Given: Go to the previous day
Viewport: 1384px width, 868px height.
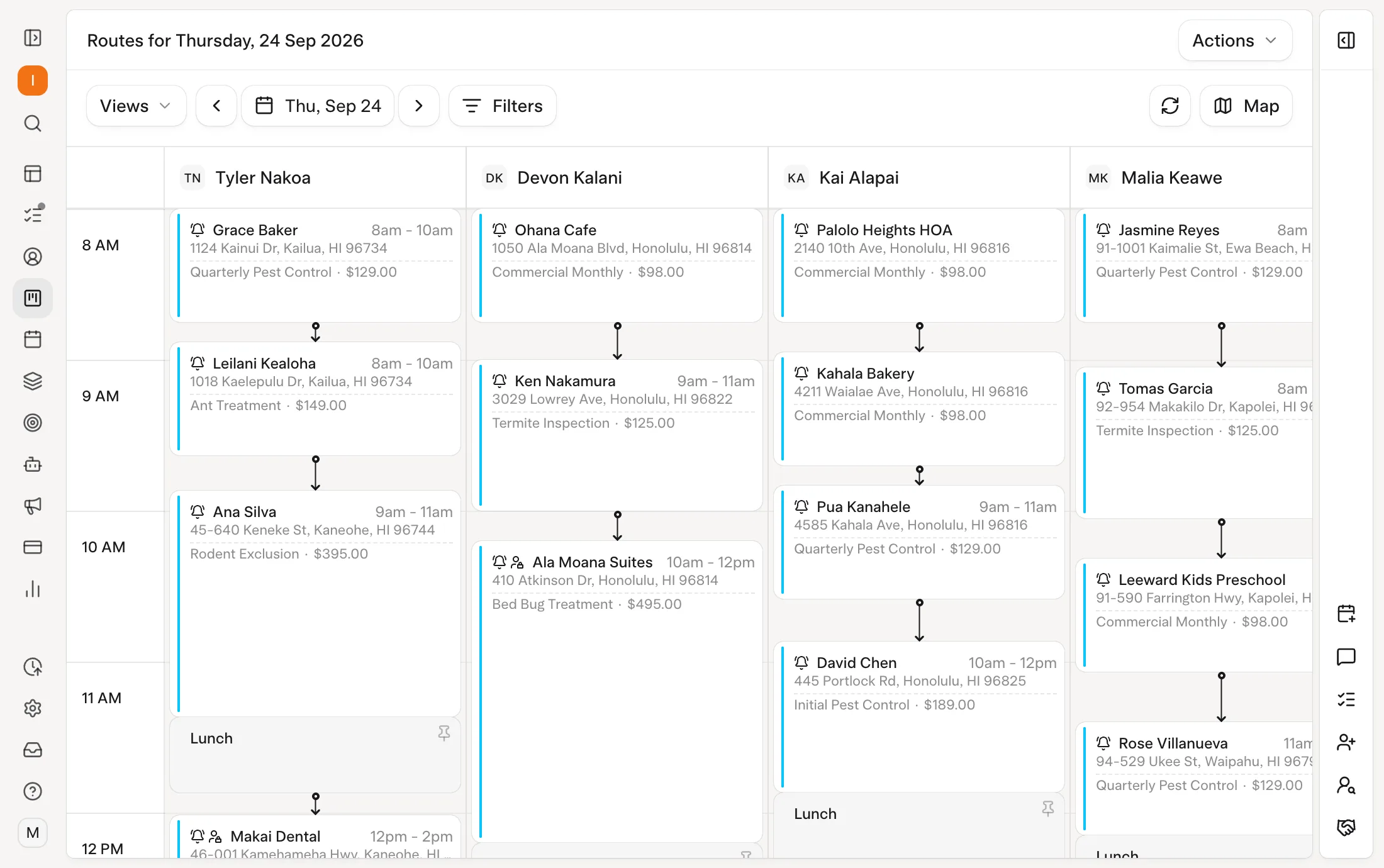Looking at the screenshot, I should (x=216, y=106).
